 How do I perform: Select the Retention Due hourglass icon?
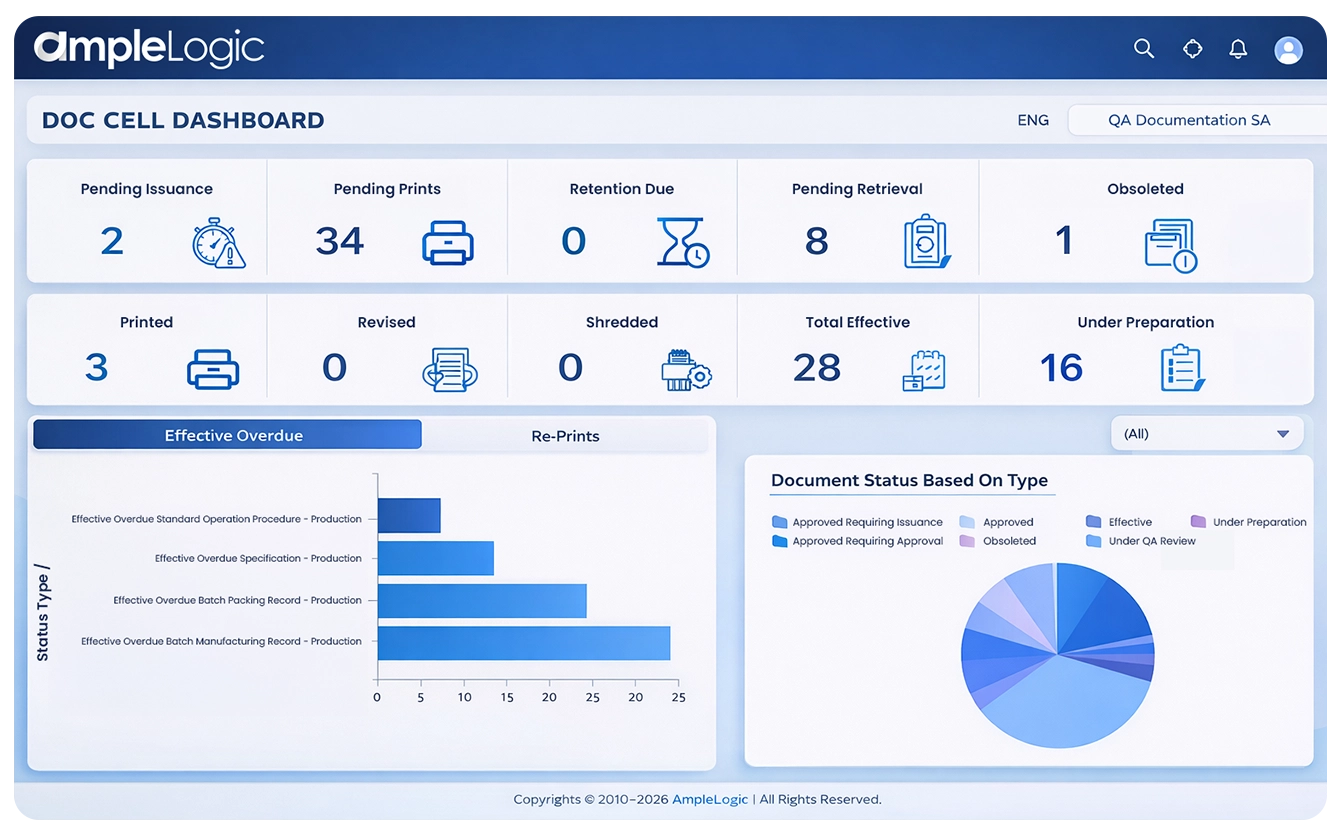[682, 243]
